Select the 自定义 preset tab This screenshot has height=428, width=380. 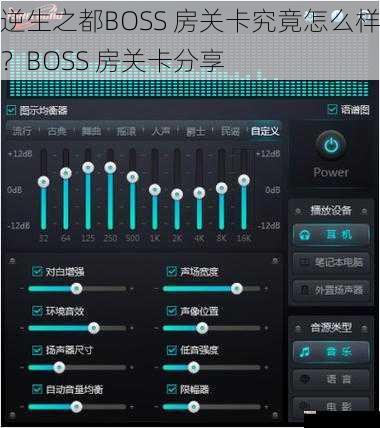click(x=265, y=131)
